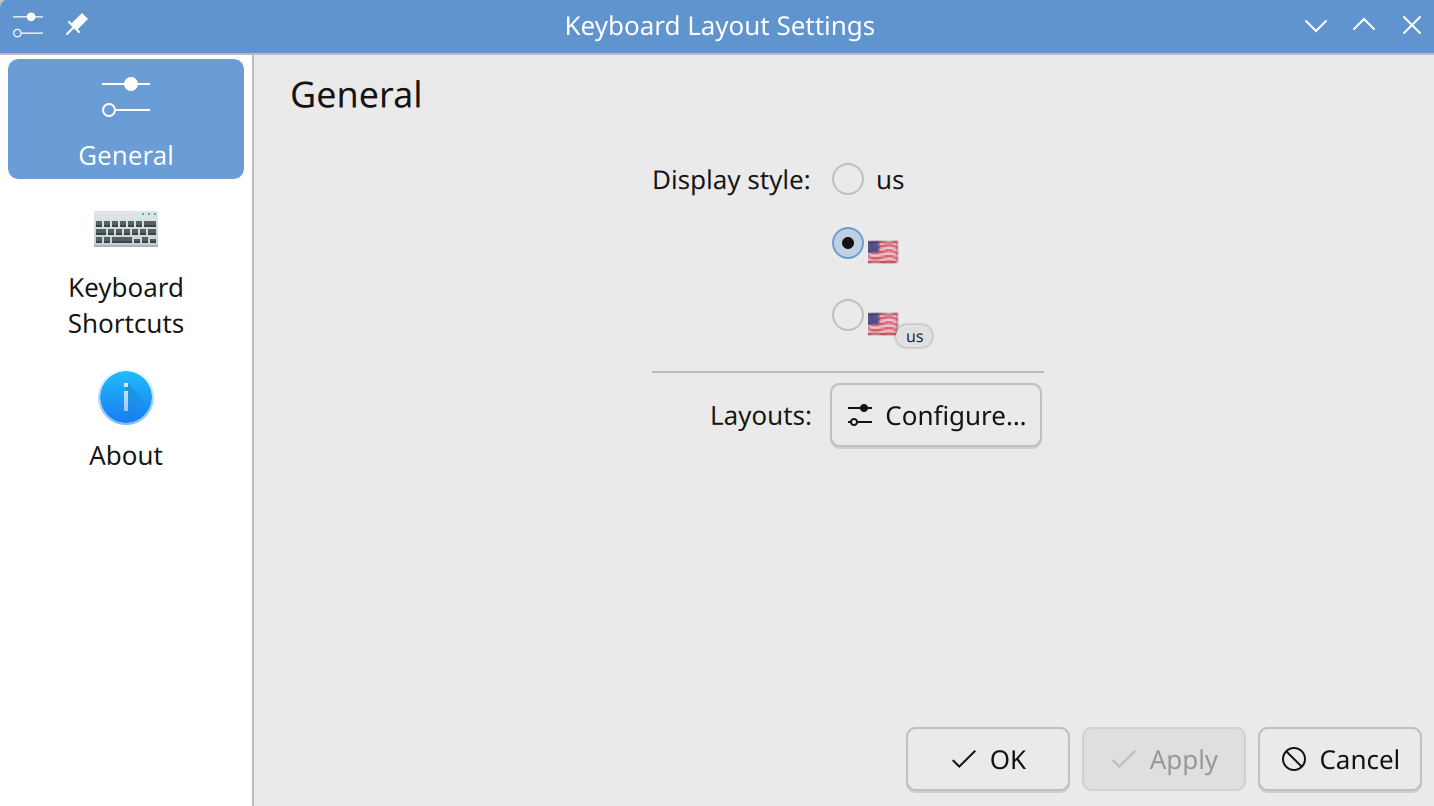This screenshot has height=806, width=1434.
Task: Open the Keyboard Shortcuts page label
Action: click(x=126, y=306)
